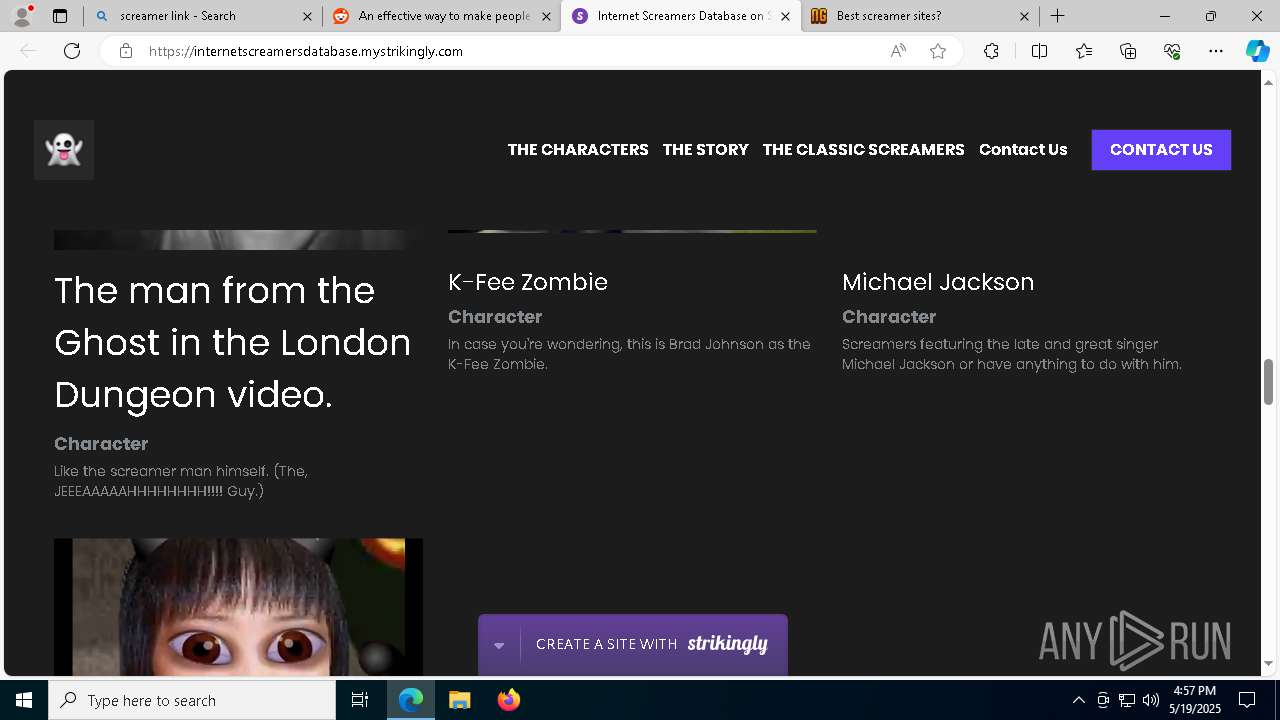Open browser Collections
The width and height of the screenshot is (1280, 720).
(1128, 51)
